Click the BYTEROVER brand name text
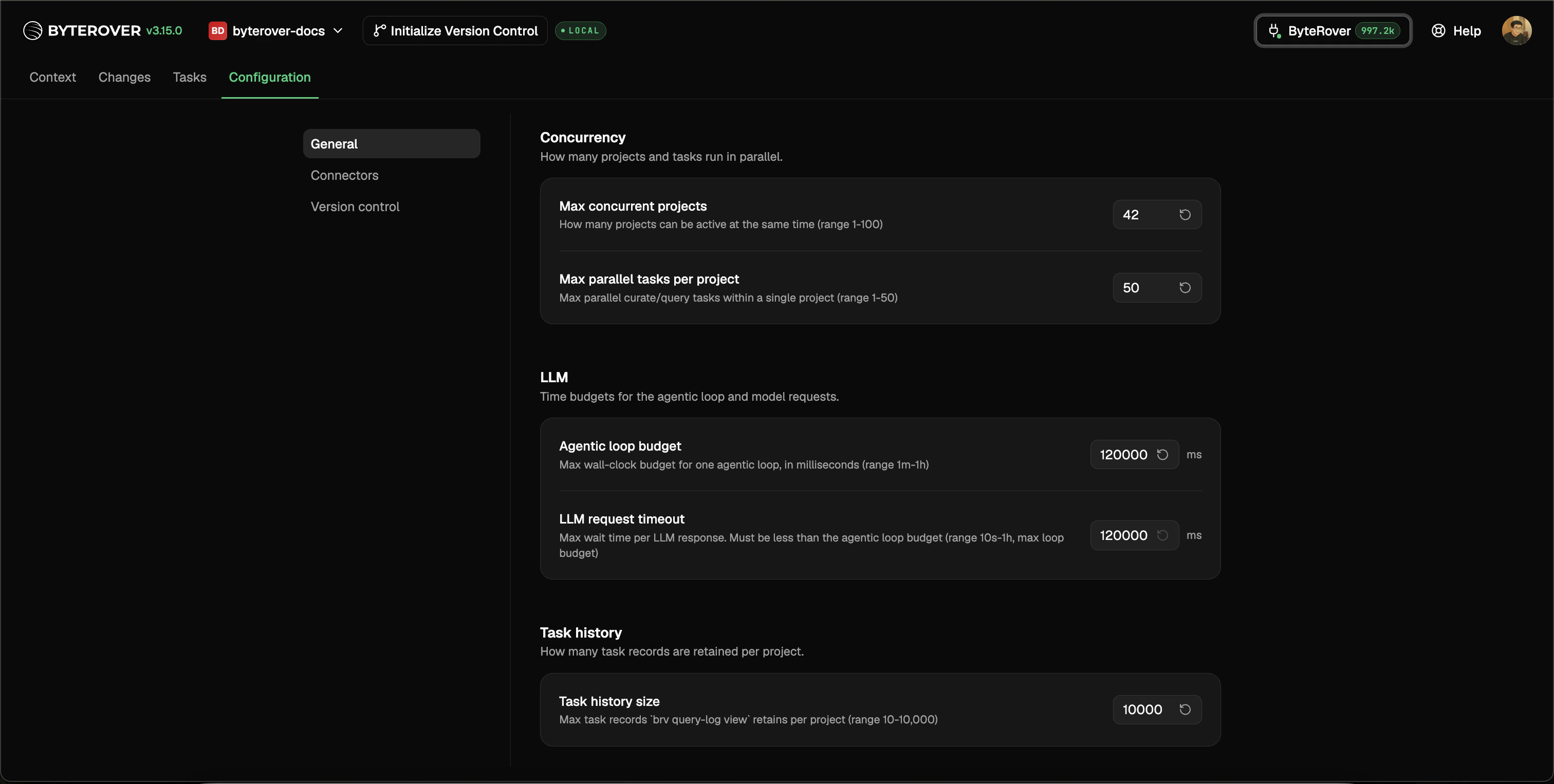The width and height of the screenshot is (1554, 784). [x=94, y=31]
